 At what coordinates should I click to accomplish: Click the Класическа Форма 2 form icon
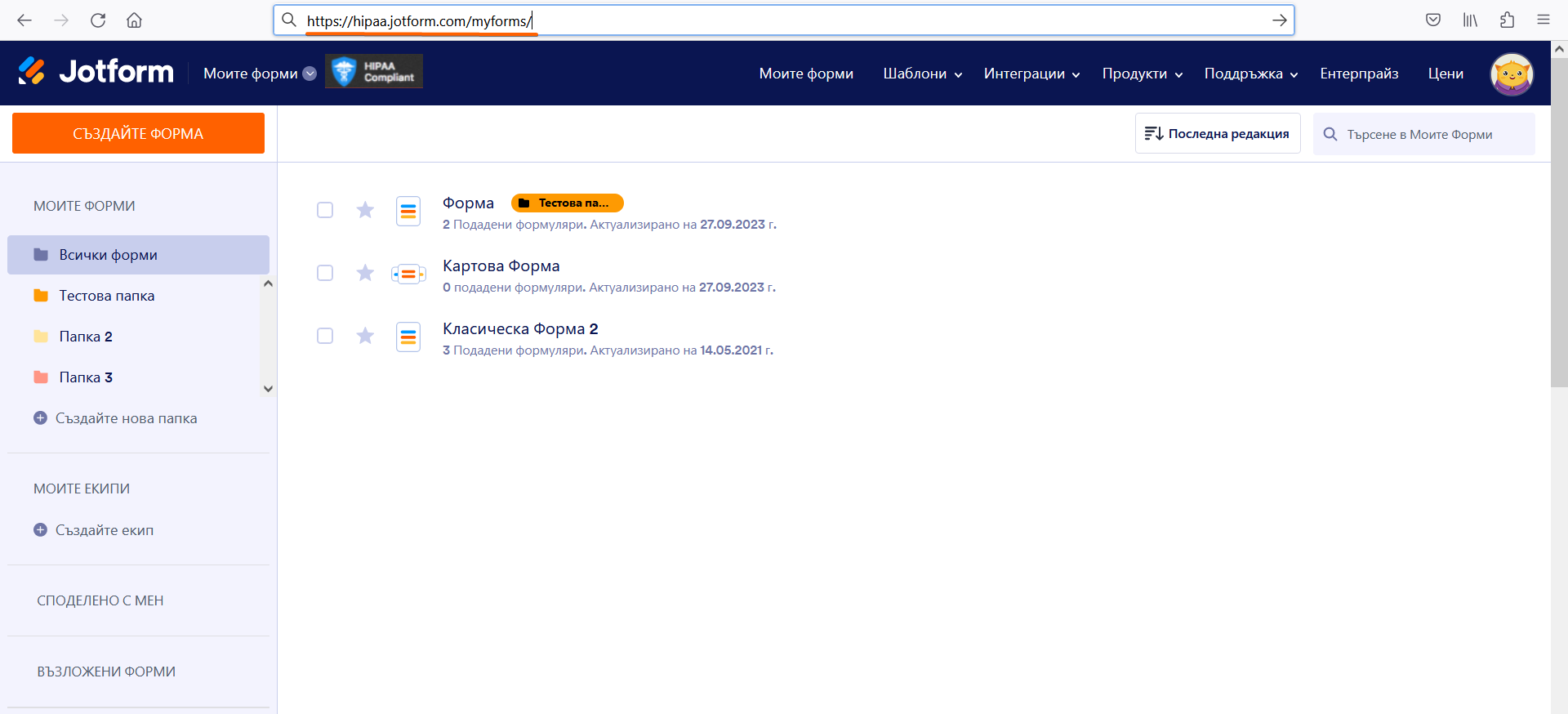pyautogui.click(x=408, y=337)
